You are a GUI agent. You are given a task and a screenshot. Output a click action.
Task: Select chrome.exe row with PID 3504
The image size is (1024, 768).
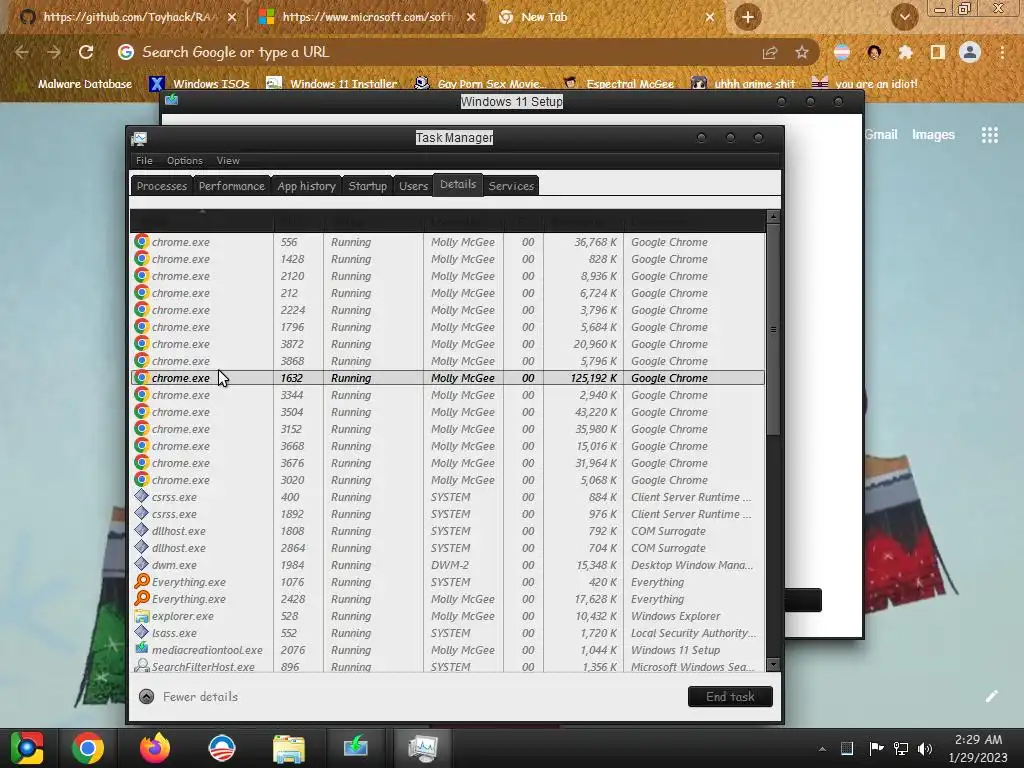(448, 412)
